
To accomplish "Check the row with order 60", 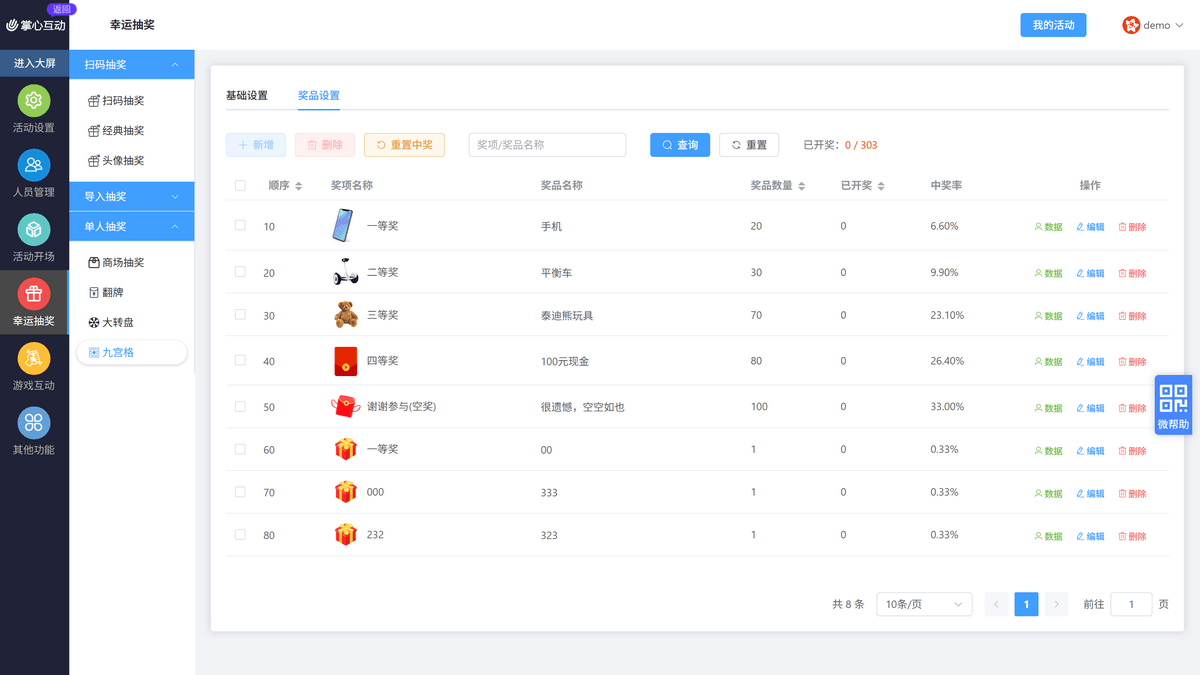I will click(240, 449).
